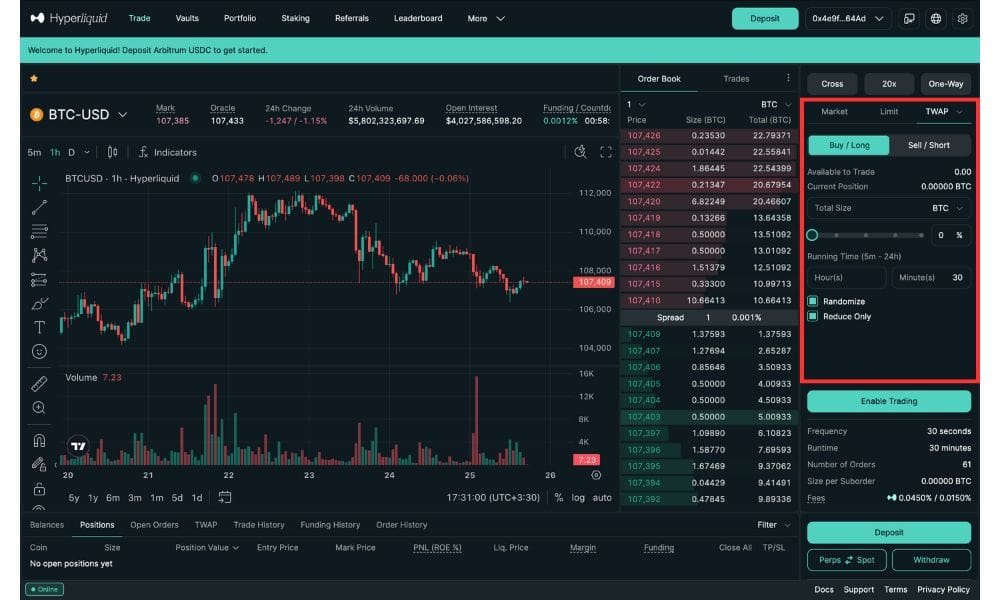Open the TWAP order type dropdown

point(943,112)
